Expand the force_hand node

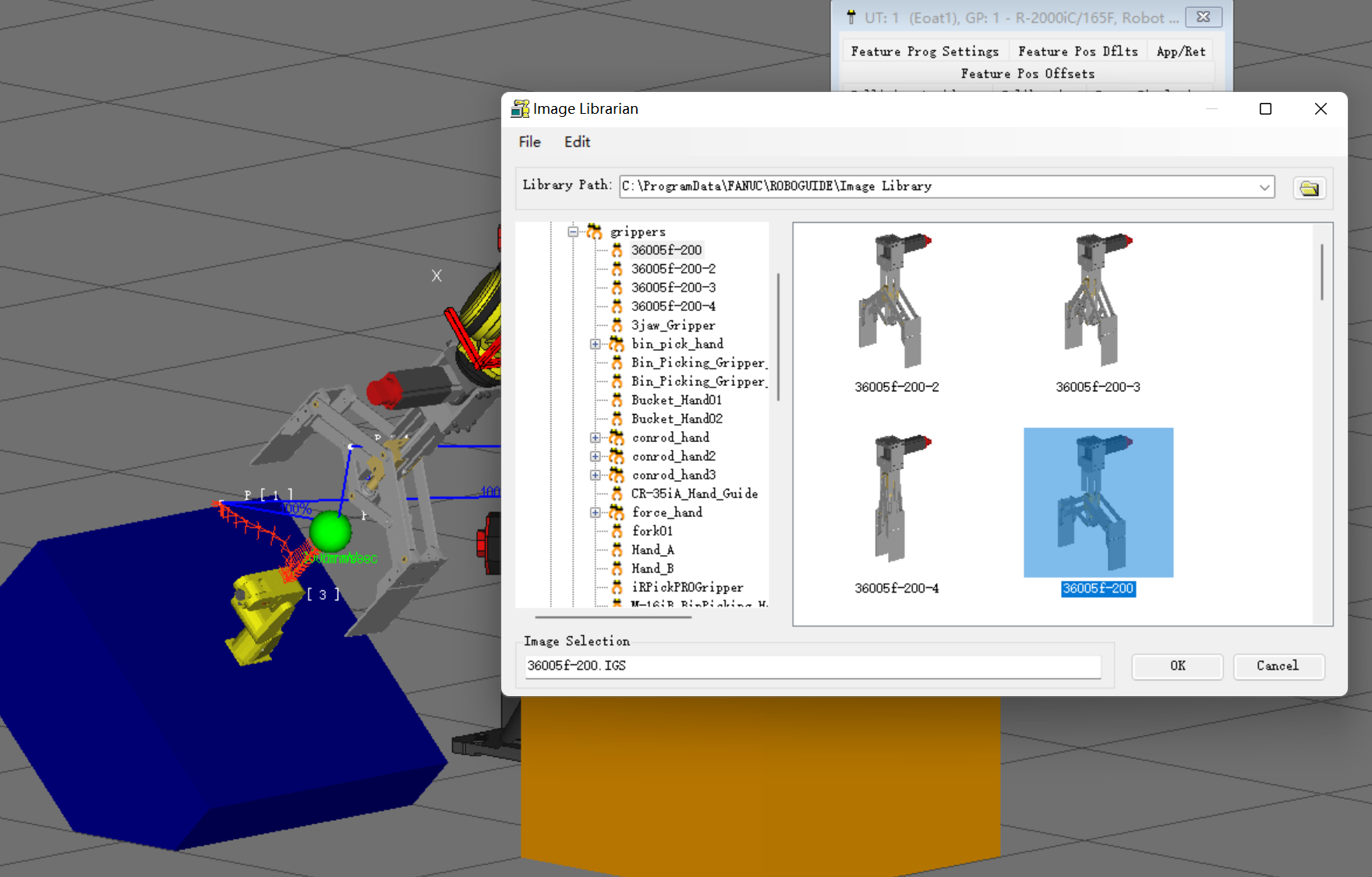coord(596,512)
